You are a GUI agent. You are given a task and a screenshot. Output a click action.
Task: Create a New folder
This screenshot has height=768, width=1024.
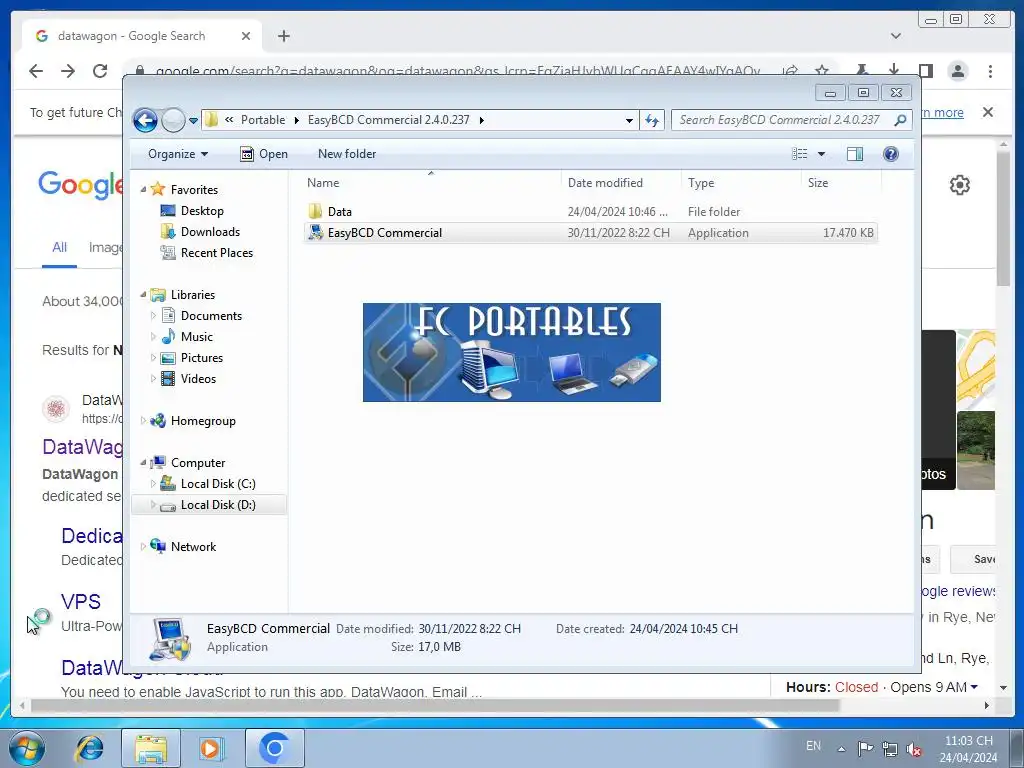click(x=347, y=154)
